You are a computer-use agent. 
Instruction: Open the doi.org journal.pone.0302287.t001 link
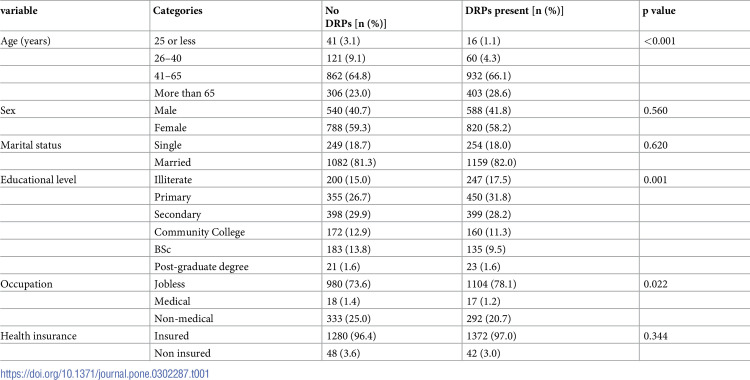105,374
